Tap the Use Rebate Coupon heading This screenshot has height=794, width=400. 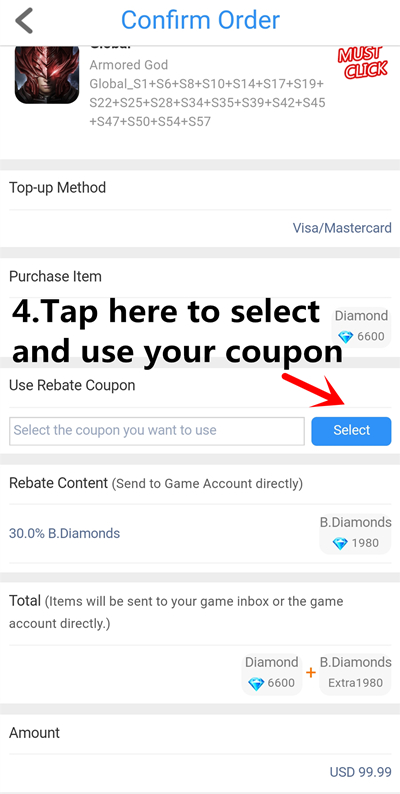click(x=72, y=385)
